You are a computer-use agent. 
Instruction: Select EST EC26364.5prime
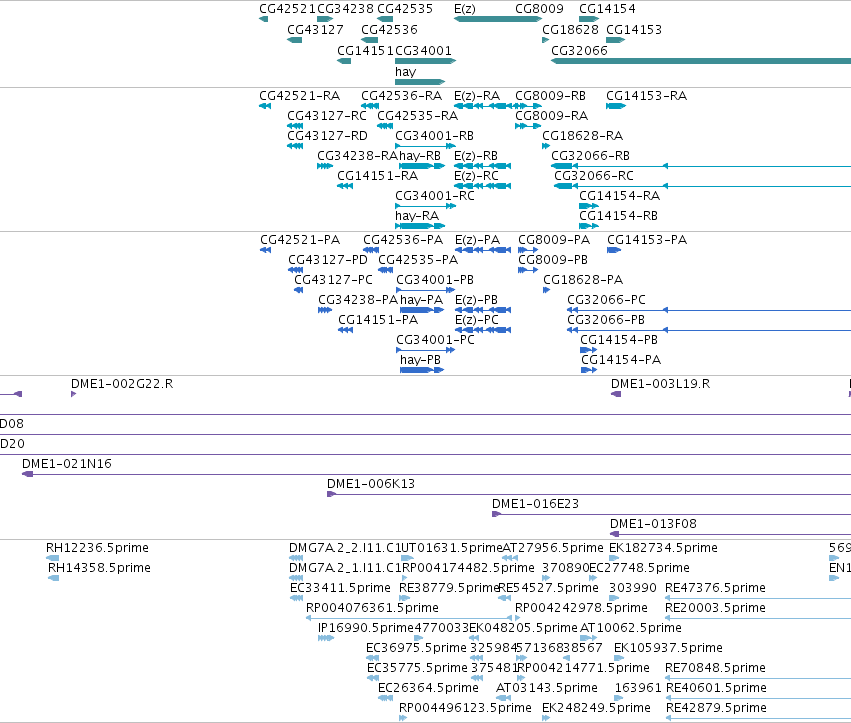coord(428,688)
